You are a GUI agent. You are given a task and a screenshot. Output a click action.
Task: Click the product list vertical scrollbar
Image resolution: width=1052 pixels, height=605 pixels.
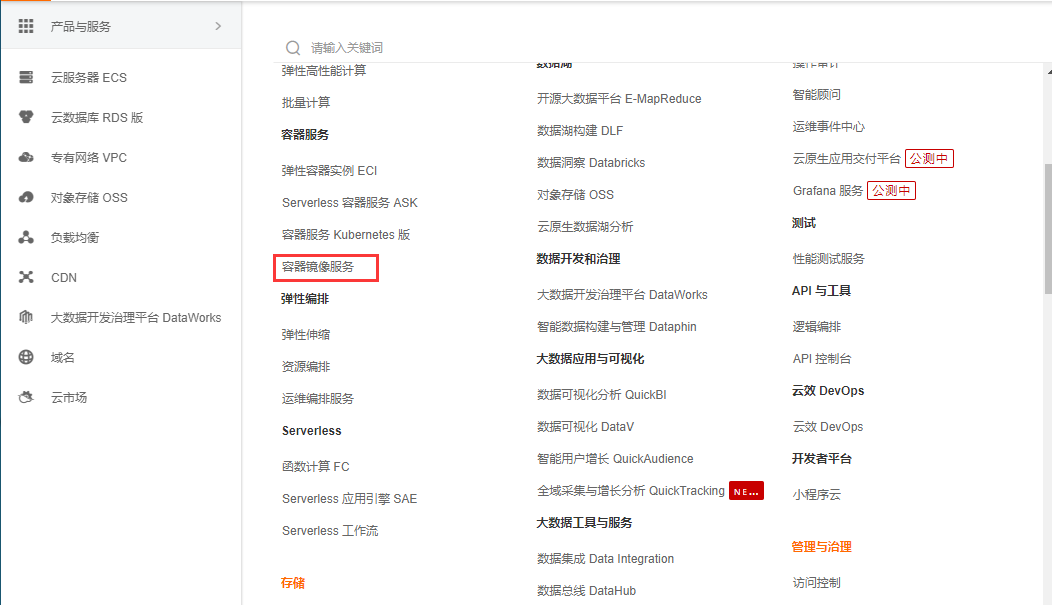coord(1048,229)
